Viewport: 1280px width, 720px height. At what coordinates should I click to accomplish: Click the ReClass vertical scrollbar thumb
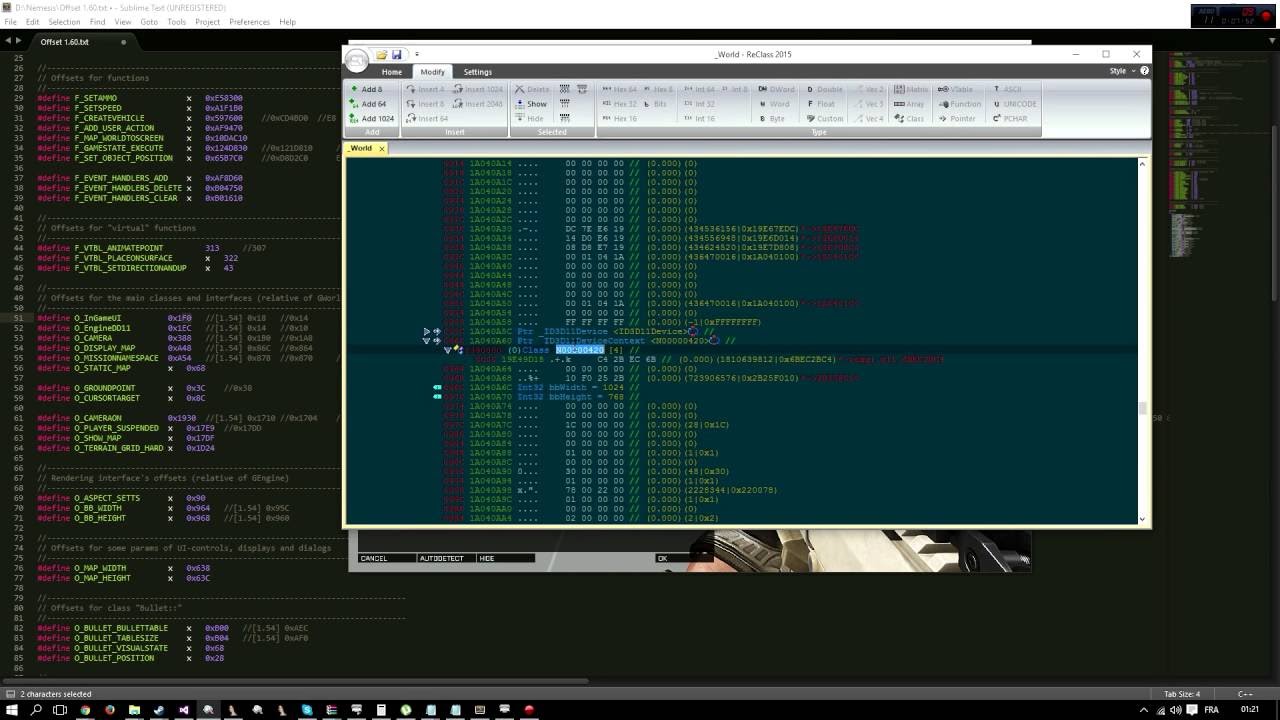point(1142,407)
